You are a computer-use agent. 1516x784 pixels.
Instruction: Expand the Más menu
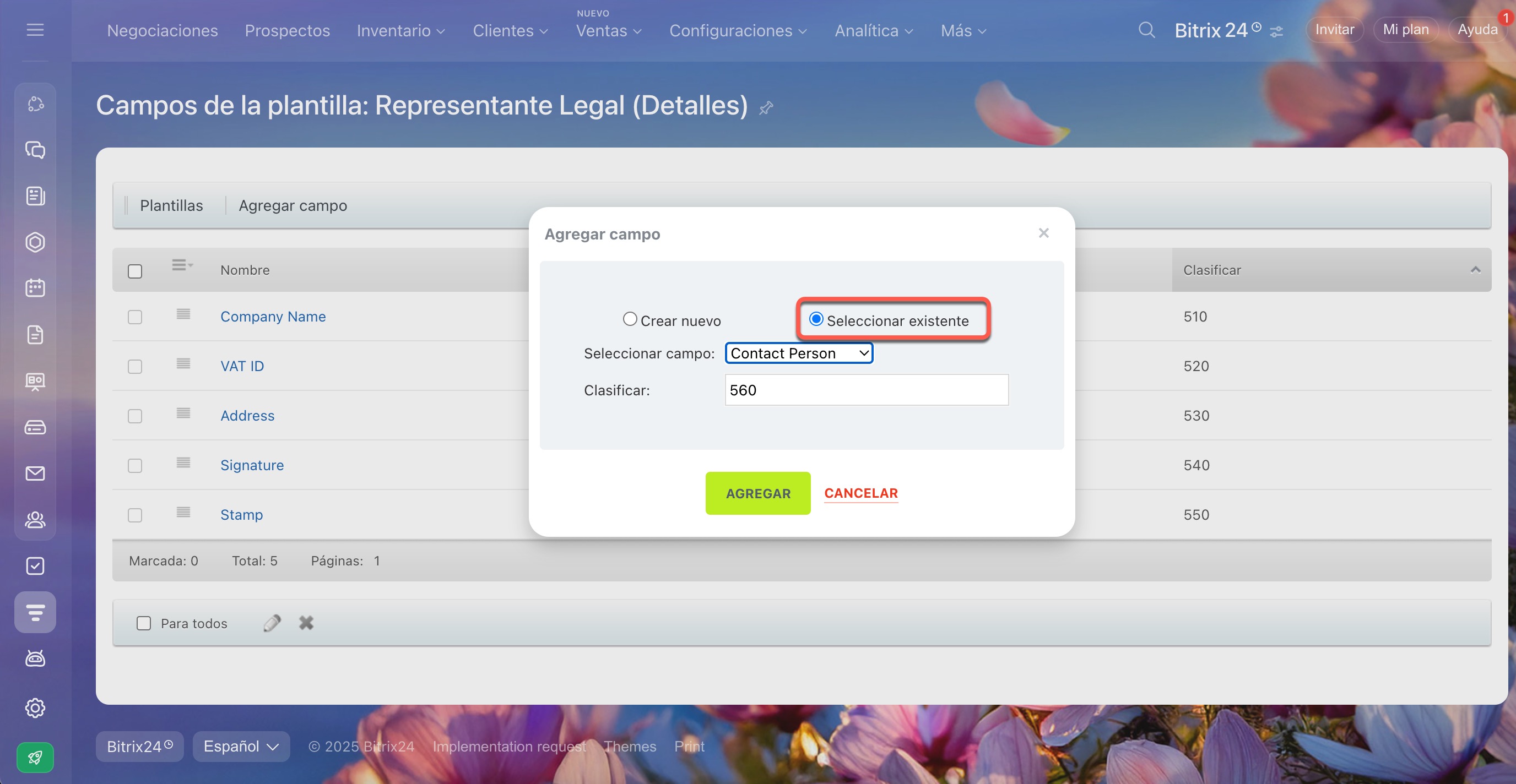click(x=963, y=31)
